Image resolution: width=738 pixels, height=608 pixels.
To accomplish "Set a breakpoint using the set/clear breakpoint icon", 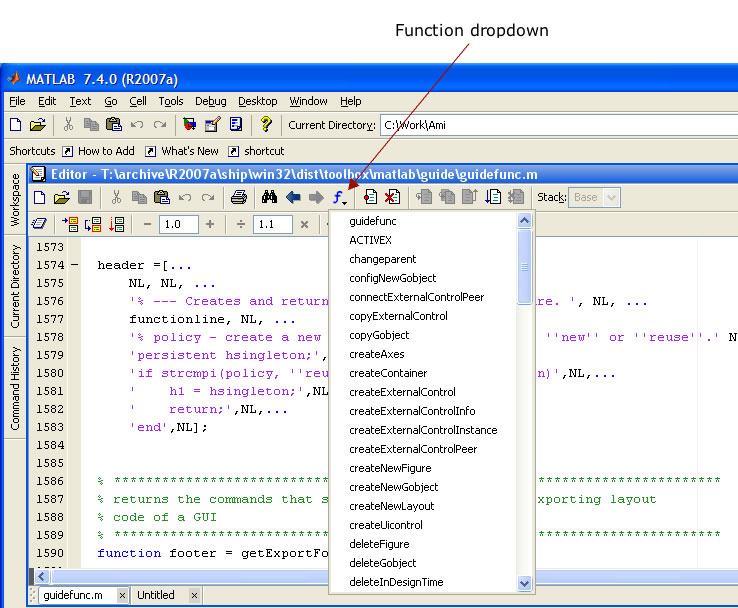I will click(x=369, y=197).
